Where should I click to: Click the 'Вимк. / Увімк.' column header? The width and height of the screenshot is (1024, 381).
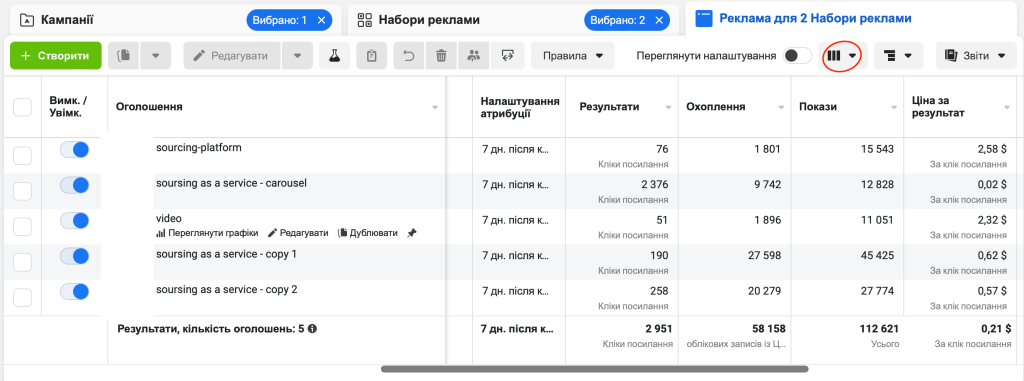(x=69, y=107)
